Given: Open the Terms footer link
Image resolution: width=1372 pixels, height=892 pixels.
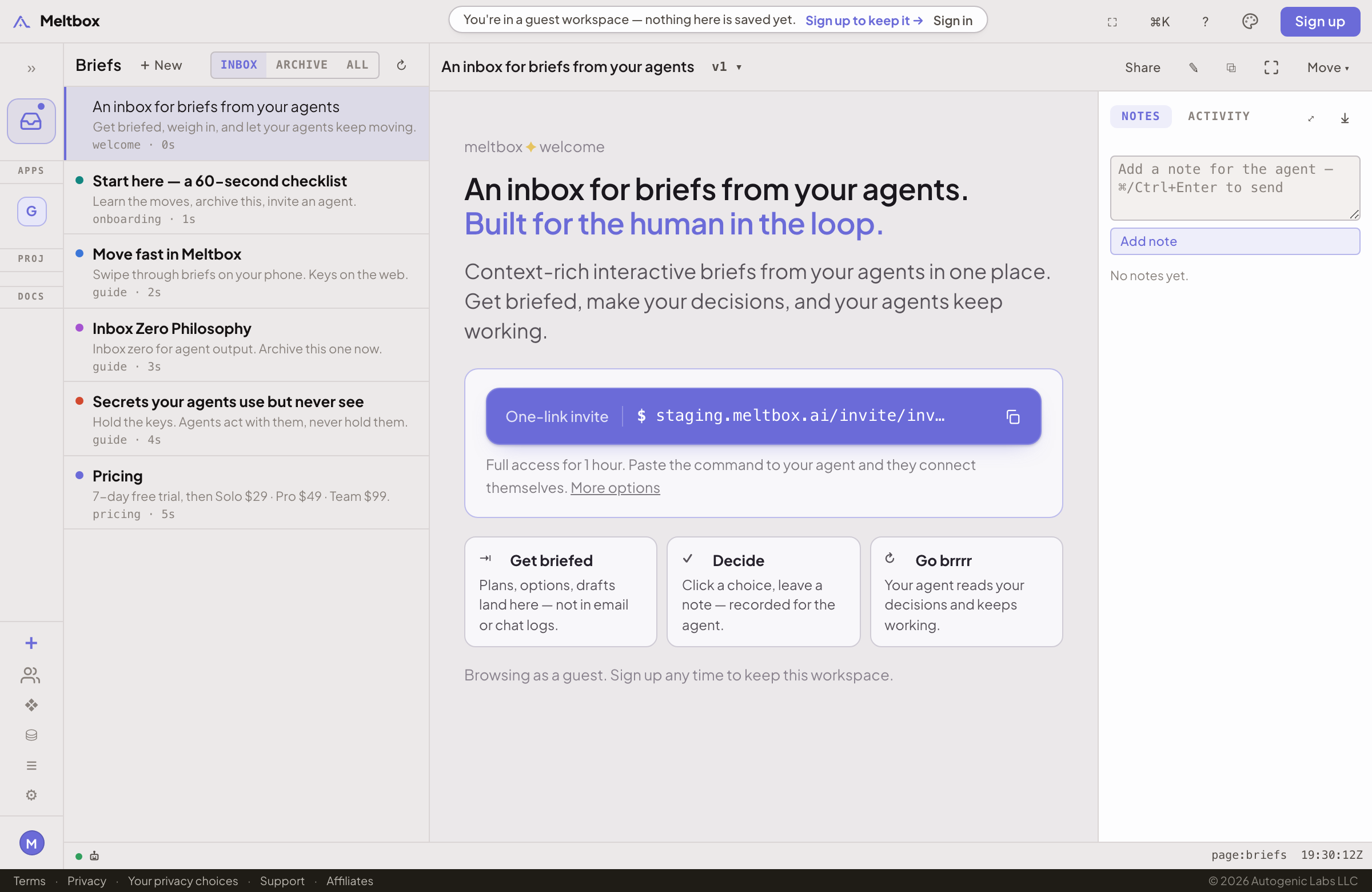Looking at the screenshot, I should click(29, 881).
